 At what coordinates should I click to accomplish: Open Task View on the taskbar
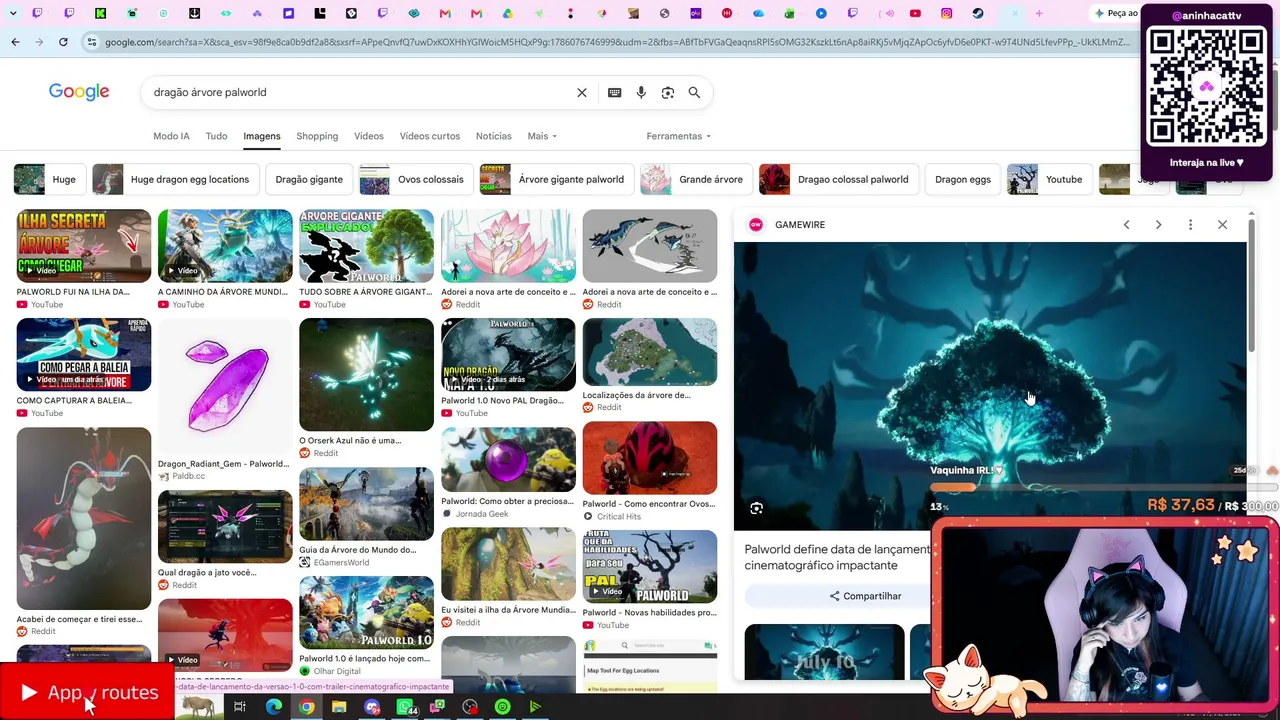coord(240,707)
